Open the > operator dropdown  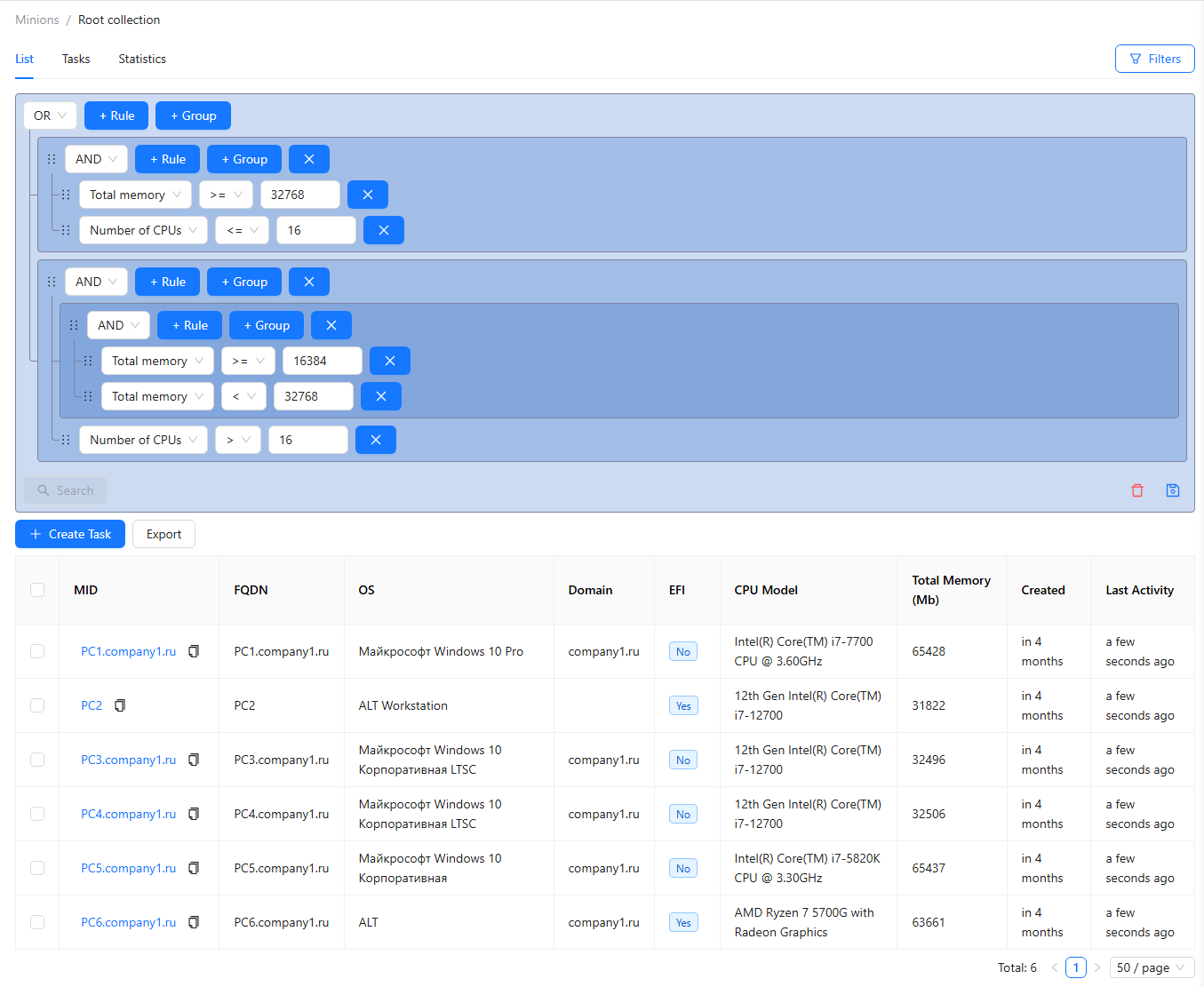pyautogui.click(x=238, y=440)
